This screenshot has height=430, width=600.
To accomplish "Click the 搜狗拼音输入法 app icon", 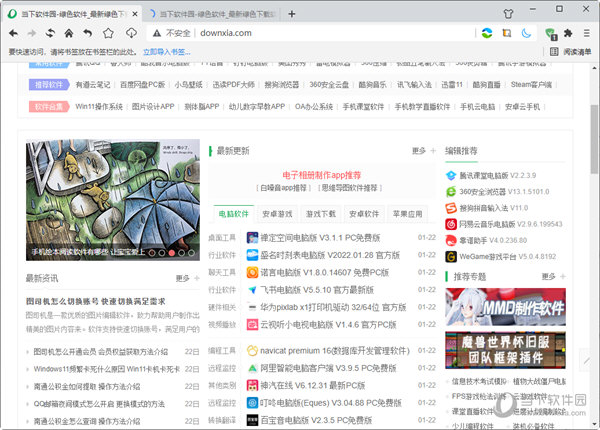I will 451,208.
